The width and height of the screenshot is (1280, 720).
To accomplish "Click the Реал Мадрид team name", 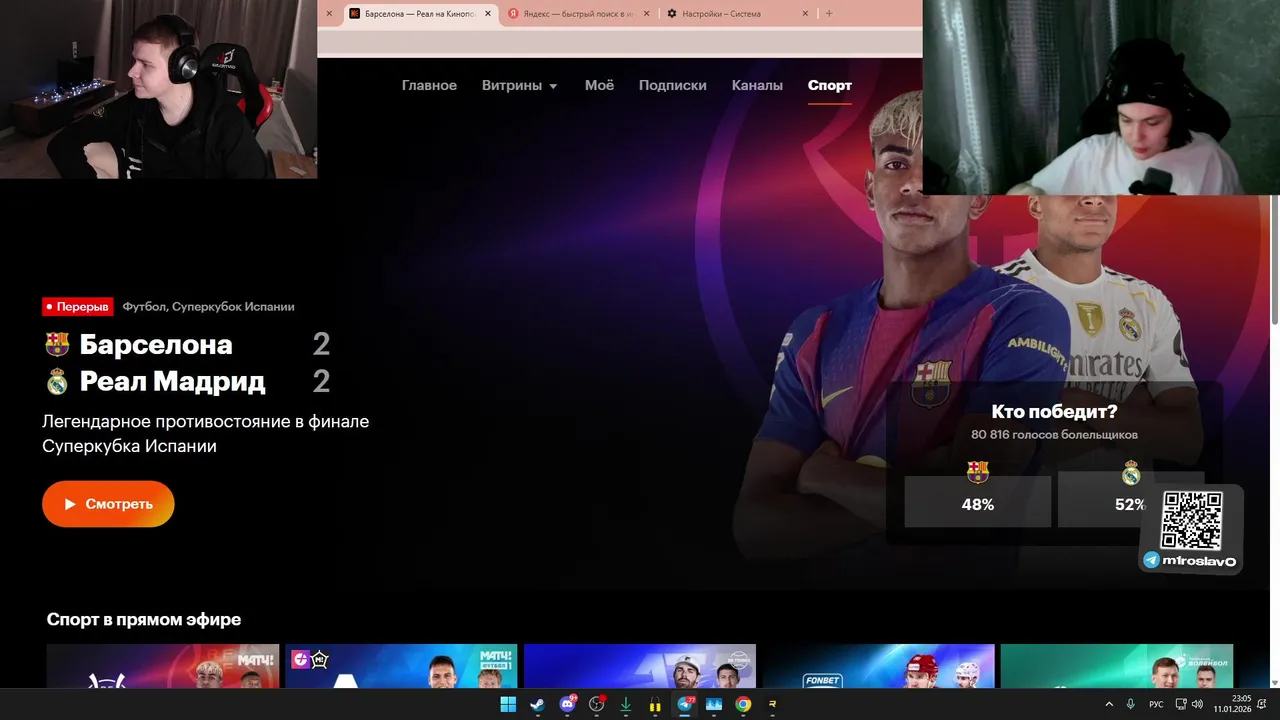I will point(172,382).
